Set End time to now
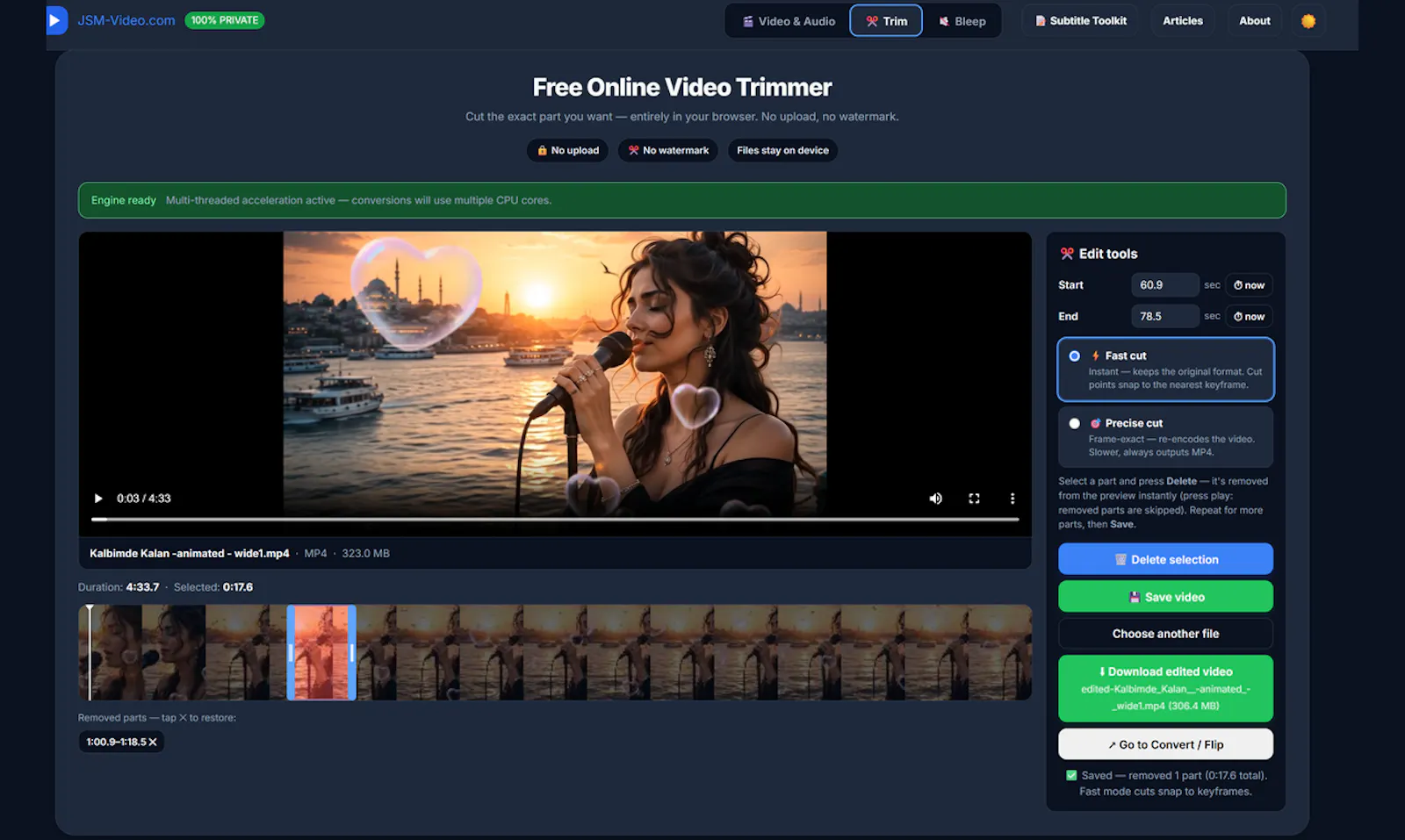Screen dimensions: 1405x840 1249,316
